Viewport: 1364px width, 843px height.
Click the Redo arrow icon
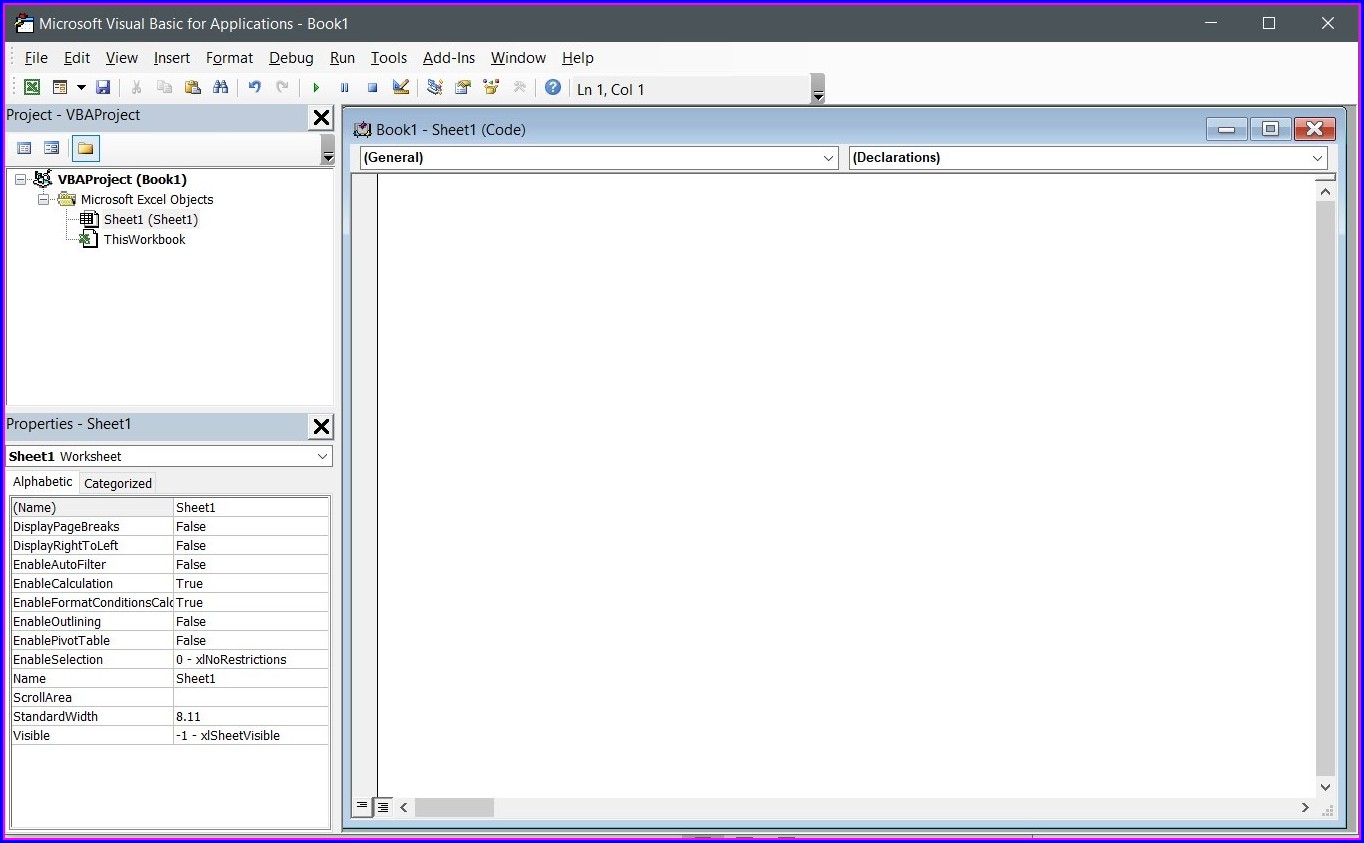(283, 88)
